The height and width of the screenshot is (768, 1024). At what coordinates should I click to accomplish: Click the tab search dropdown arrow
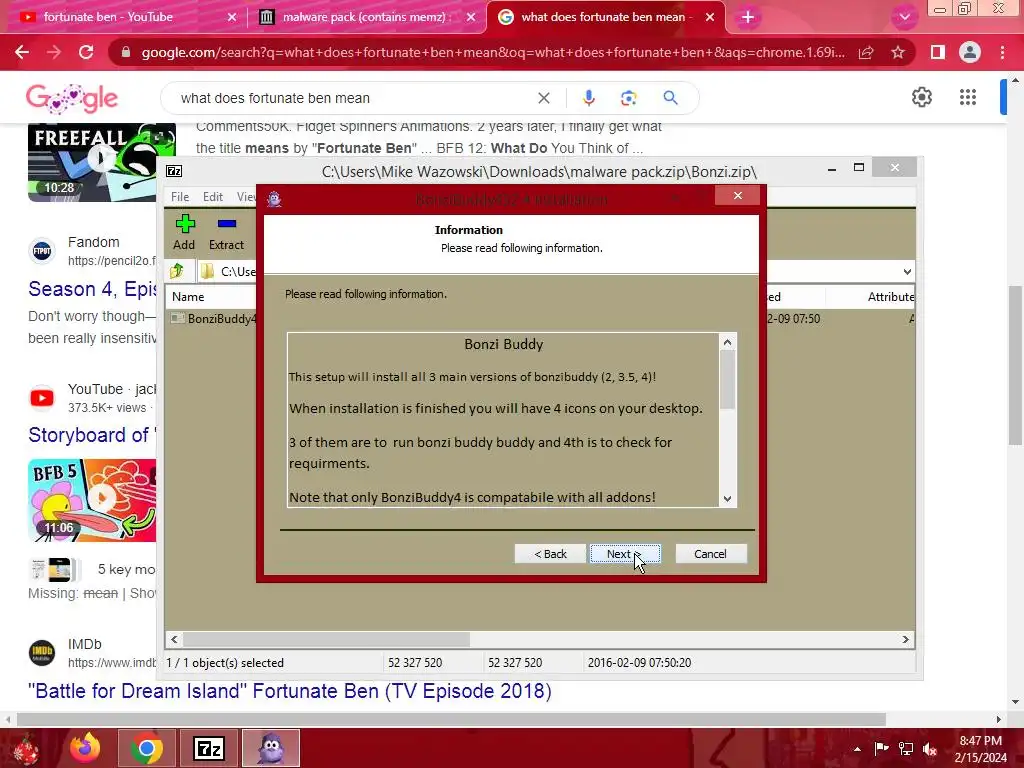[x=904, y=18]
